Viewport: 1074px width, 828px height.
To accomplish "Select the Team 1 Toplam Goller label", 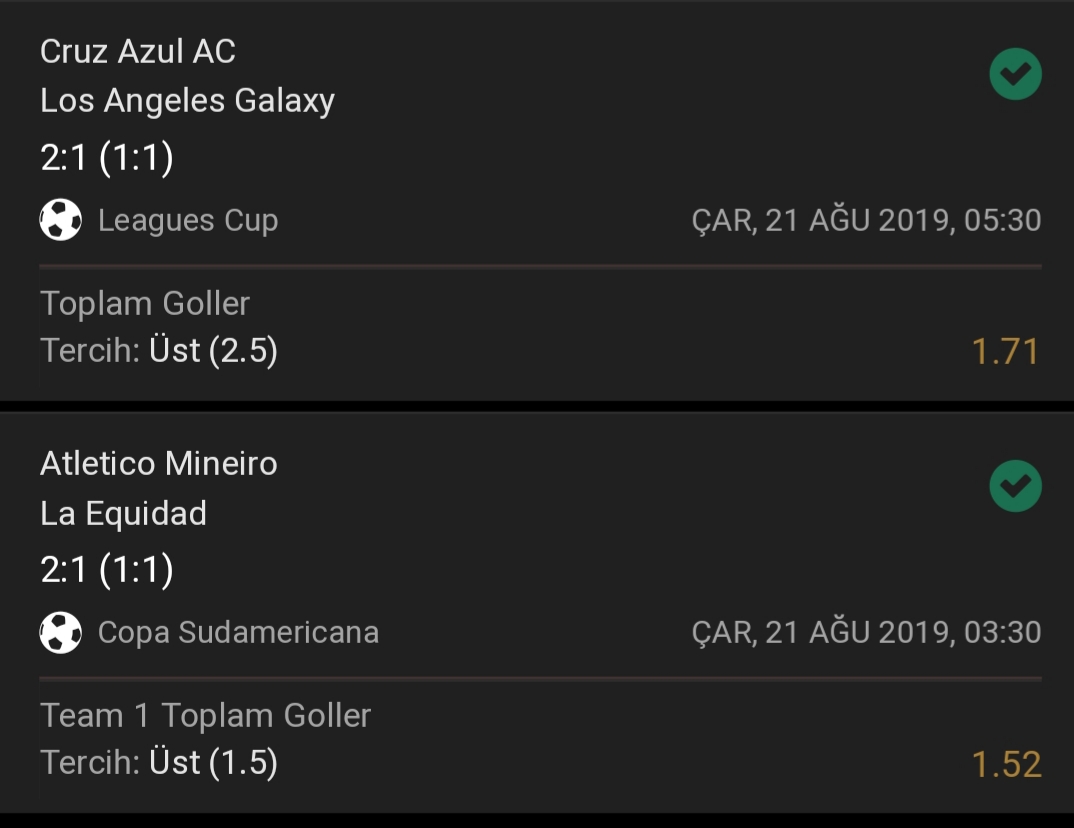I will tap(205, 716).
